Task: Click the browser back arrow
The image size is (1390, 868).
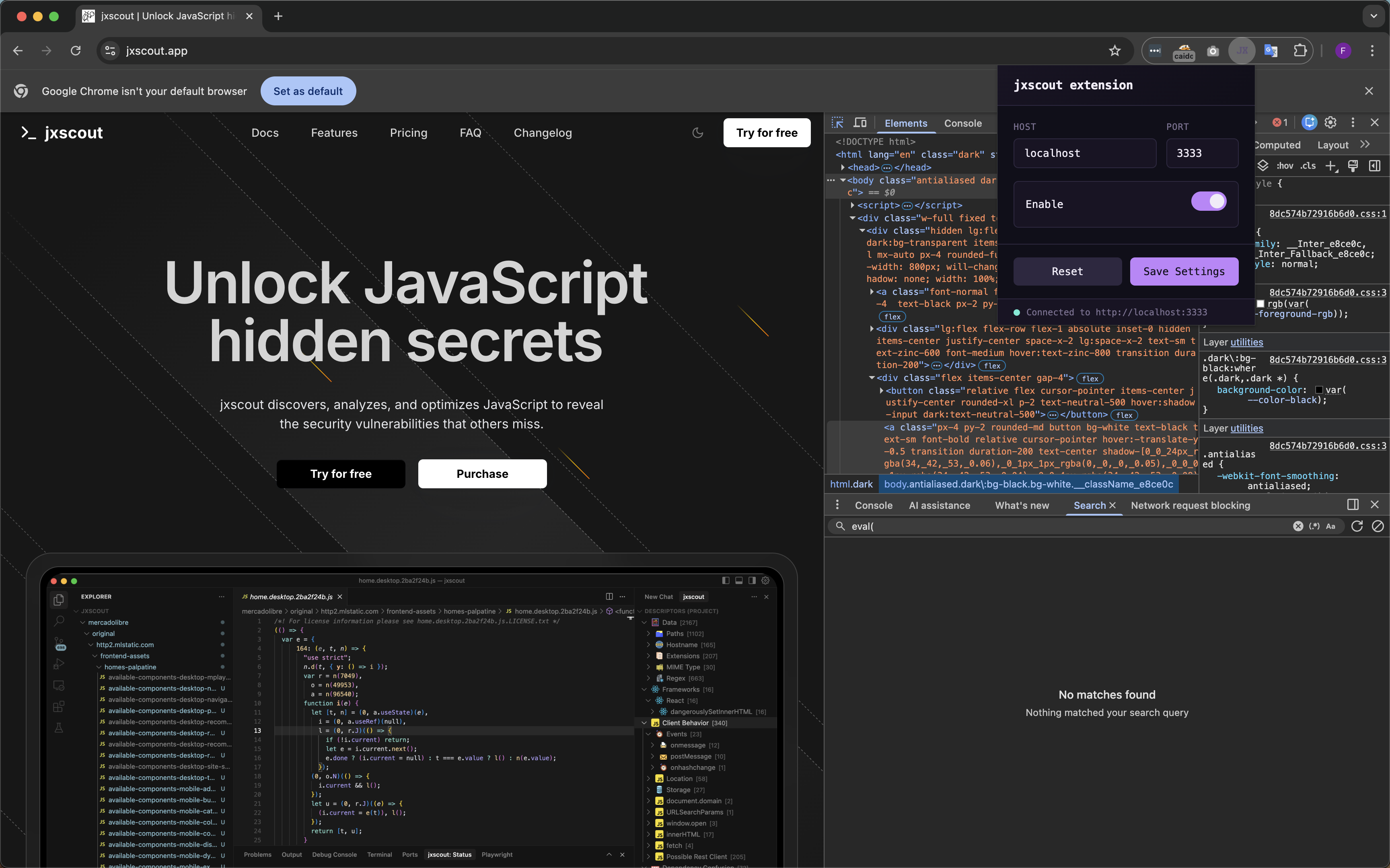Action: coord(18,51)
